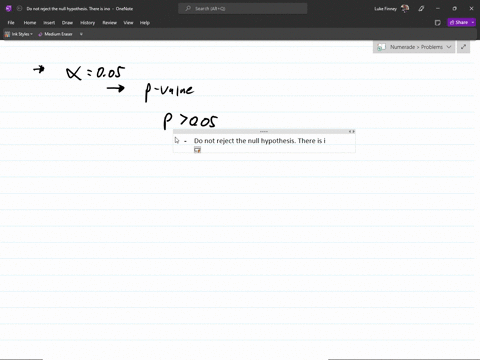480x360 pixels.
Task: Click the OneNote app logo icon
Action: click(x=9, y=9)
